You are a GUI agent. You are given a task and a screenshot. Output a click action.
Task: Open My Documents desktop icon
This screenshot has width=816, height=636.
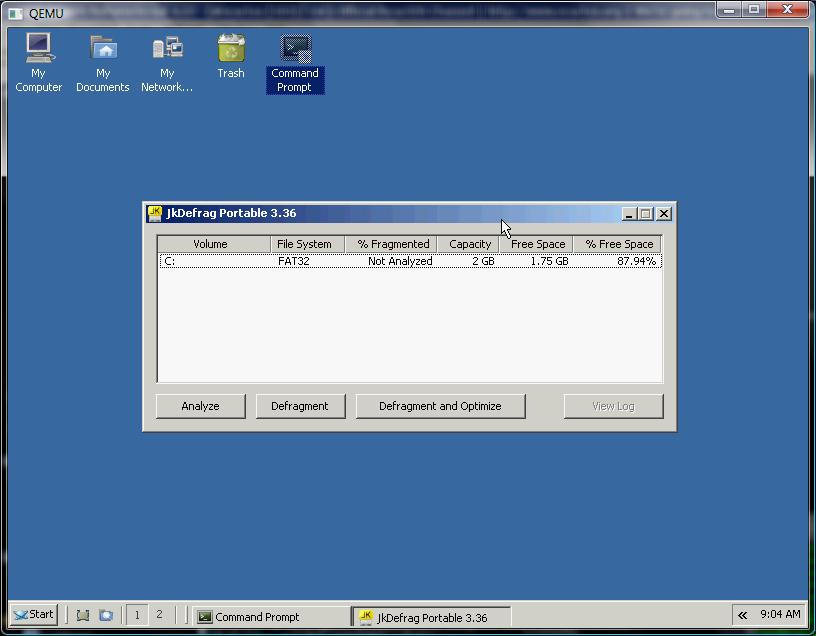coord(103,50)
